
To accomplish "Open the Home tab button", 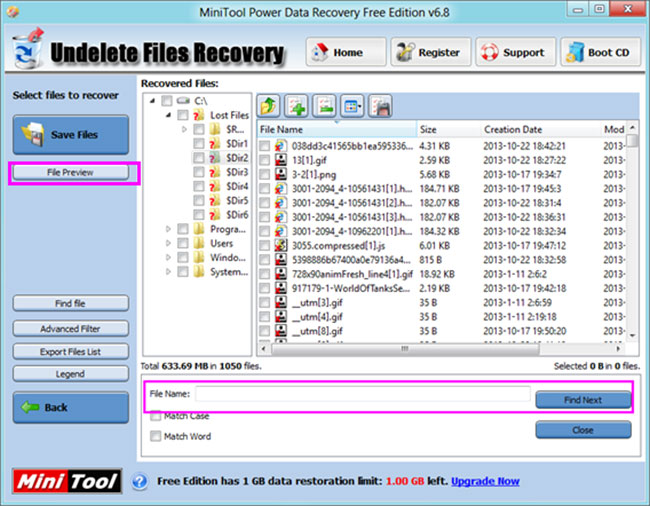I will pos(346,52).
